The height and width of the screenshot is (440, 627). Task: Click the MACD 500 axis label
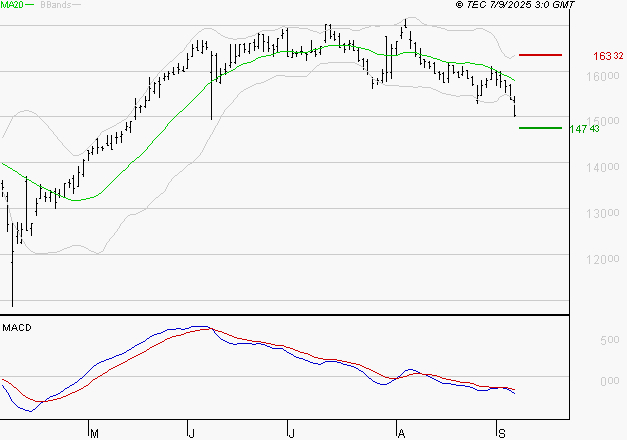pos(609,340)
